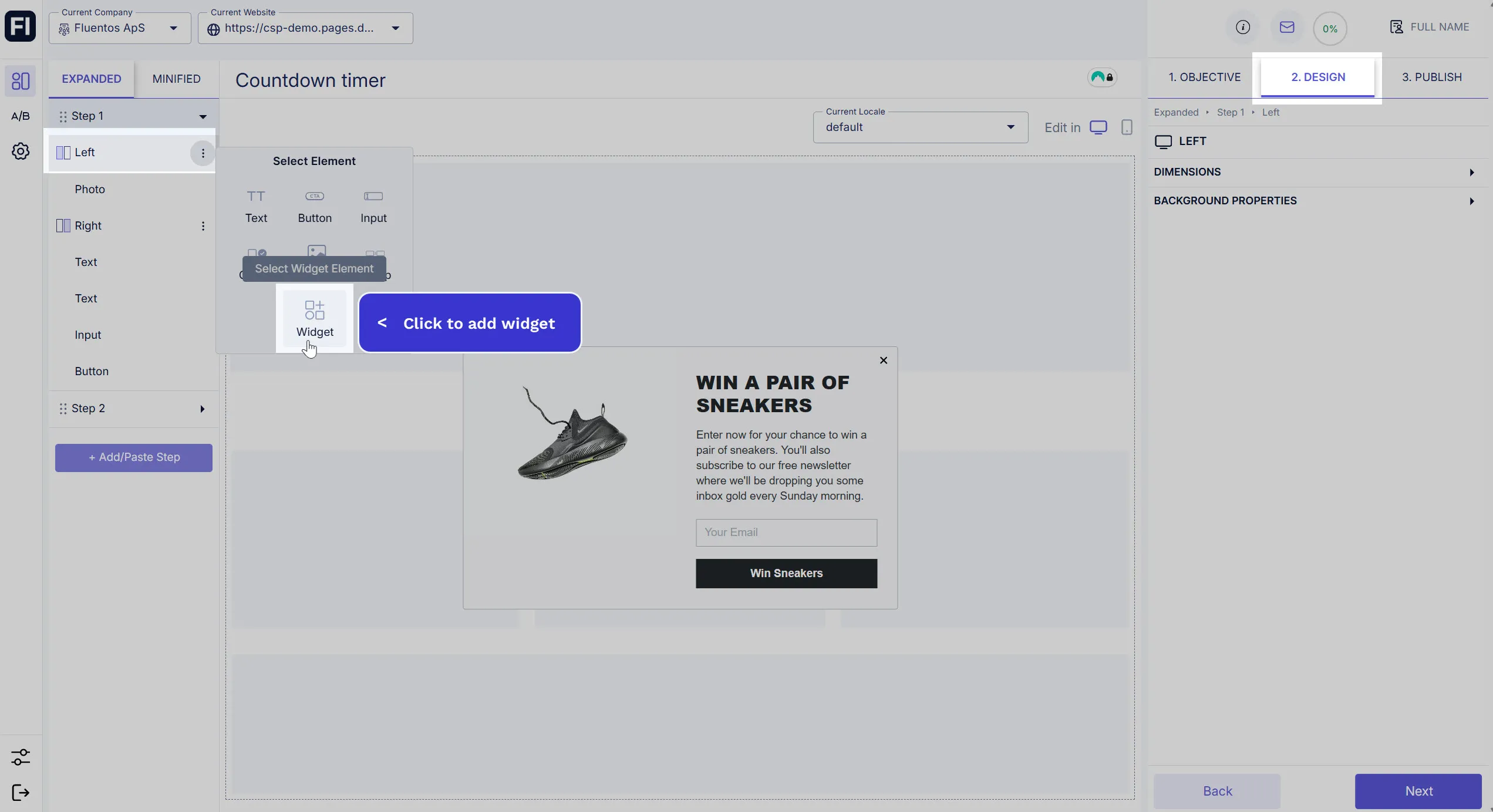This screenshot has width=1493, height=812.
Task: Open the layers/steps panel icon in left sidebar
Action: coord(20,80)
